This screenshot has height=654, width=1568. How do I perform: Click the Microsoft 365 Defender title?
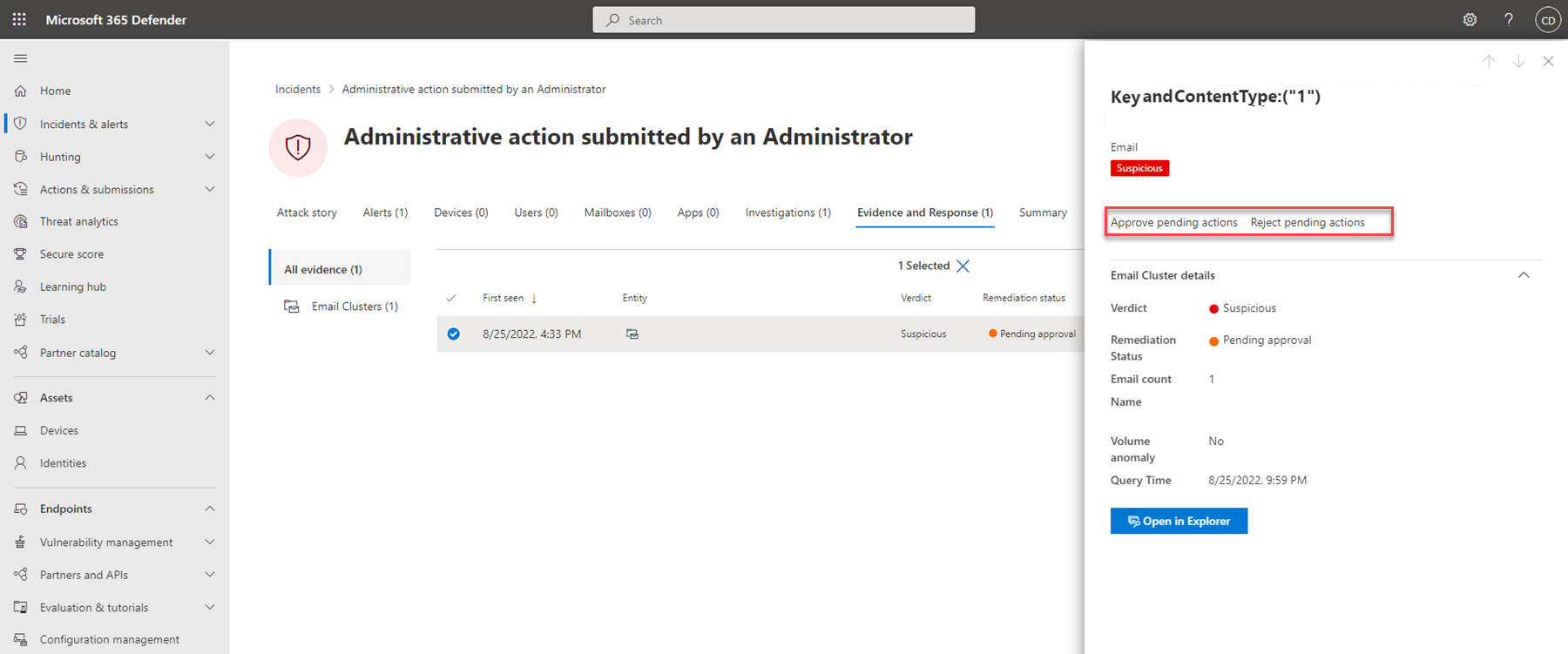[x=116, y=20]
